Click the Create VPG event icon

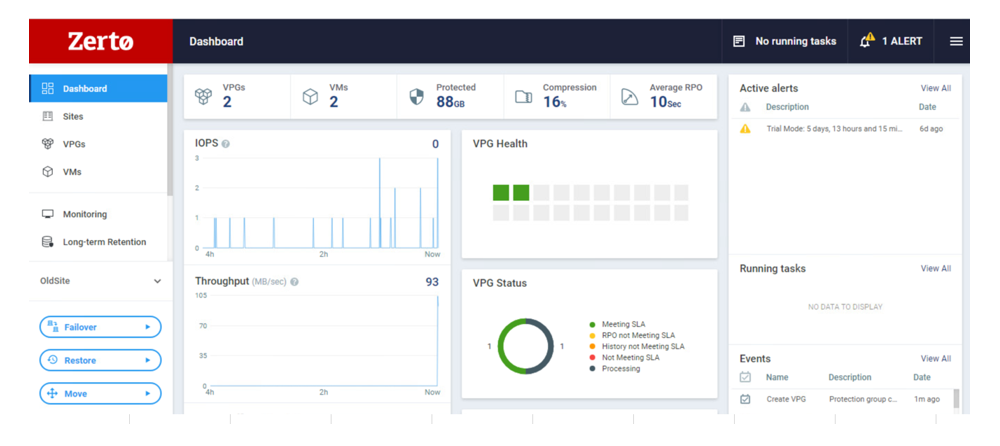[745, 399]
